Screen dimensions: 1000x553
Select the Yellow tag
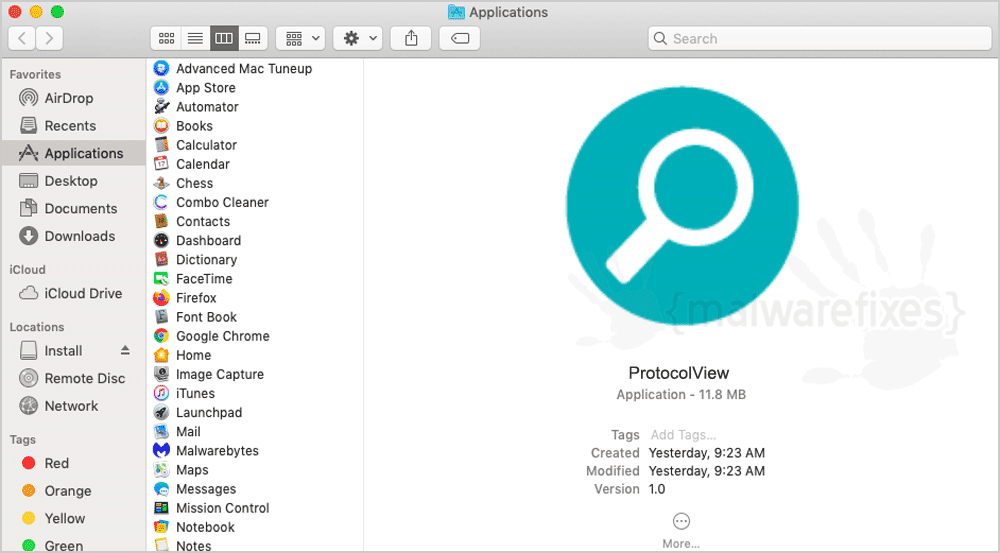coord(73,519)
